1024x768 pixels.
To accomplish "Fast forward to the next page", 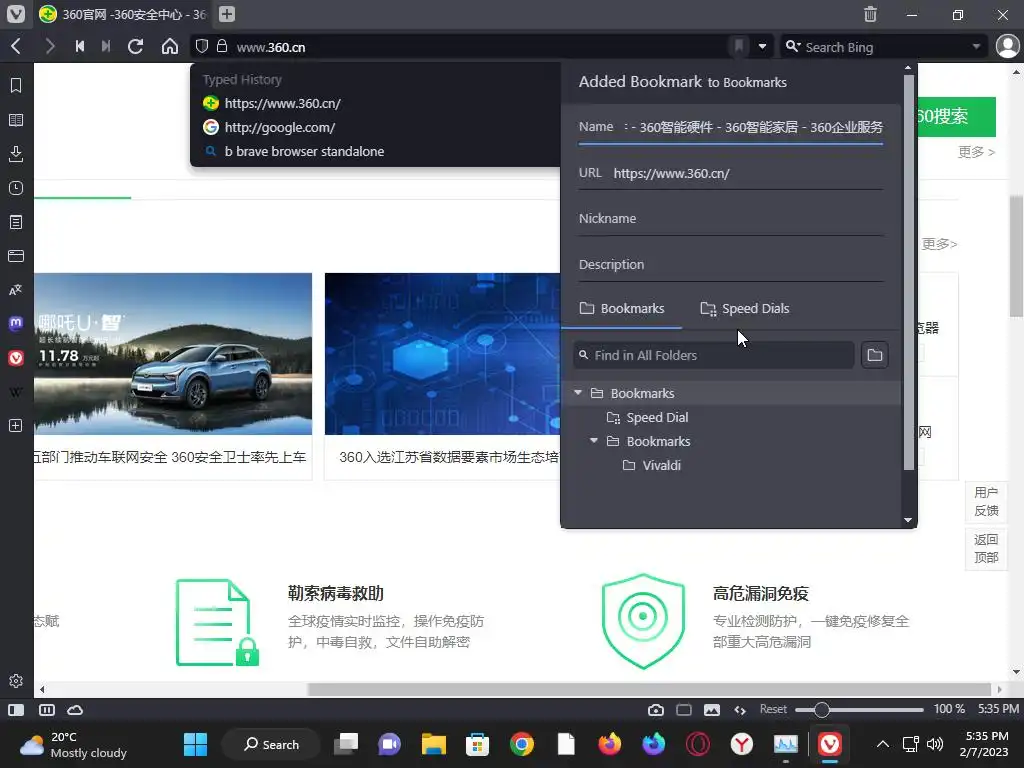I will pyautogui.click(x=106, y=46).
